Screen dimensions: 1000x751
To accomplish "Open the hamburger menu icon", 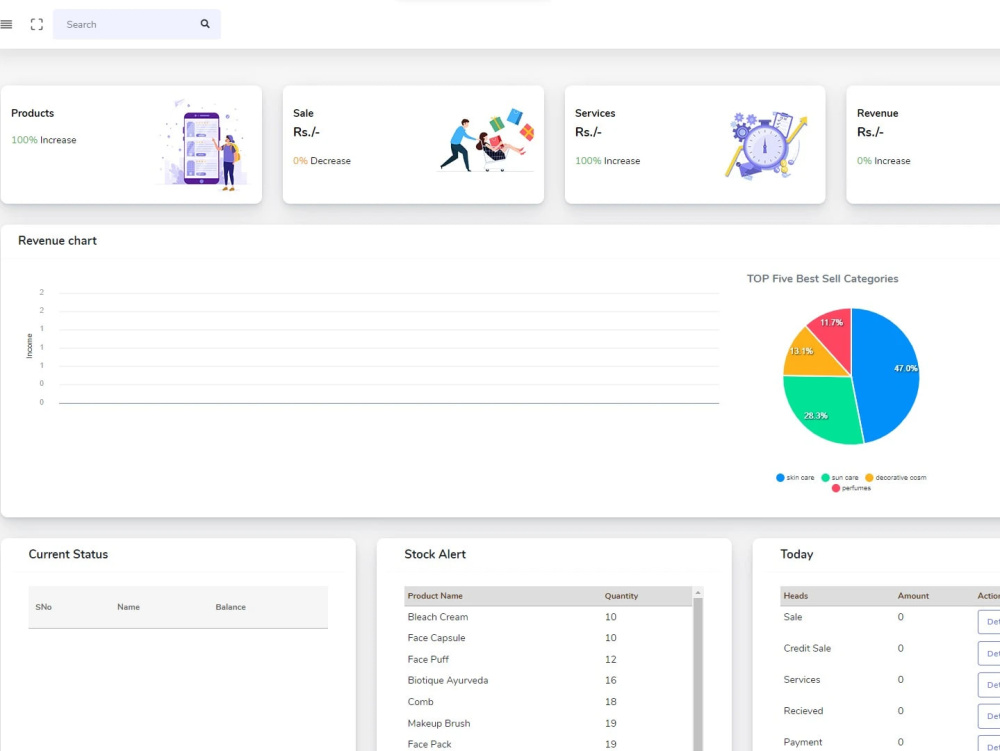I will [6, 24].
